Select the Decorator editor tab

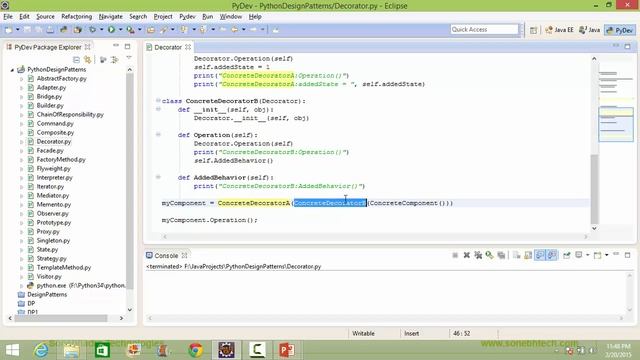[168, 47]
